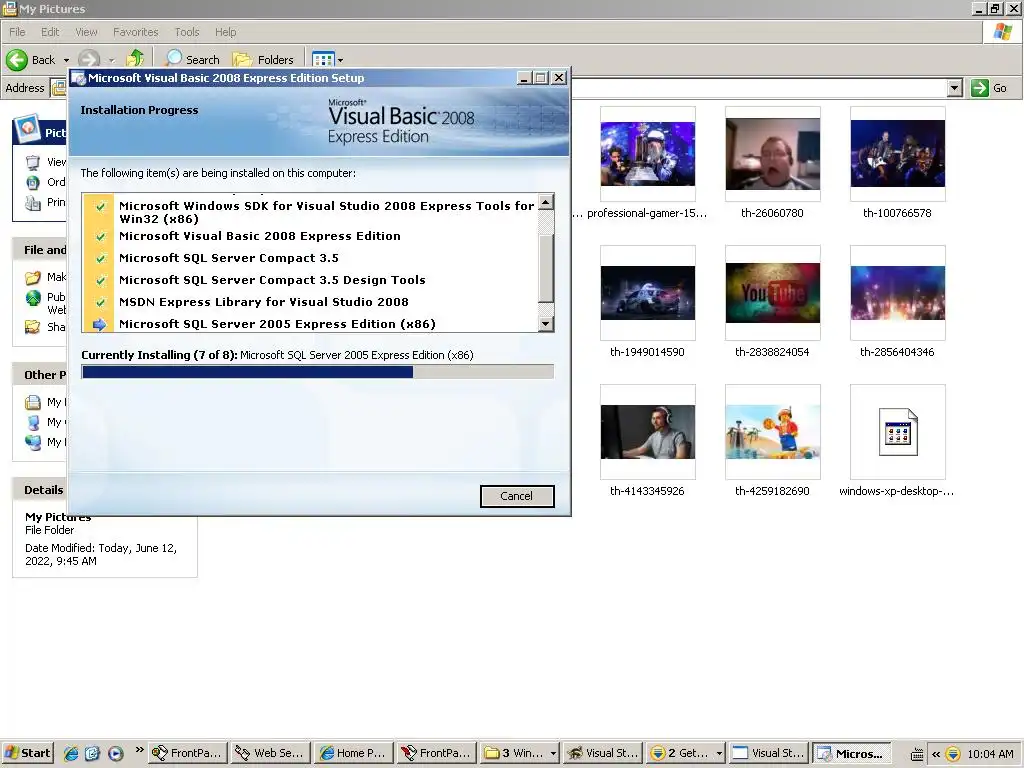This screenshot has height=768, width=1024.
Task: Click the 10:04 AM taskbar clock
Action: tap(990, 754)
